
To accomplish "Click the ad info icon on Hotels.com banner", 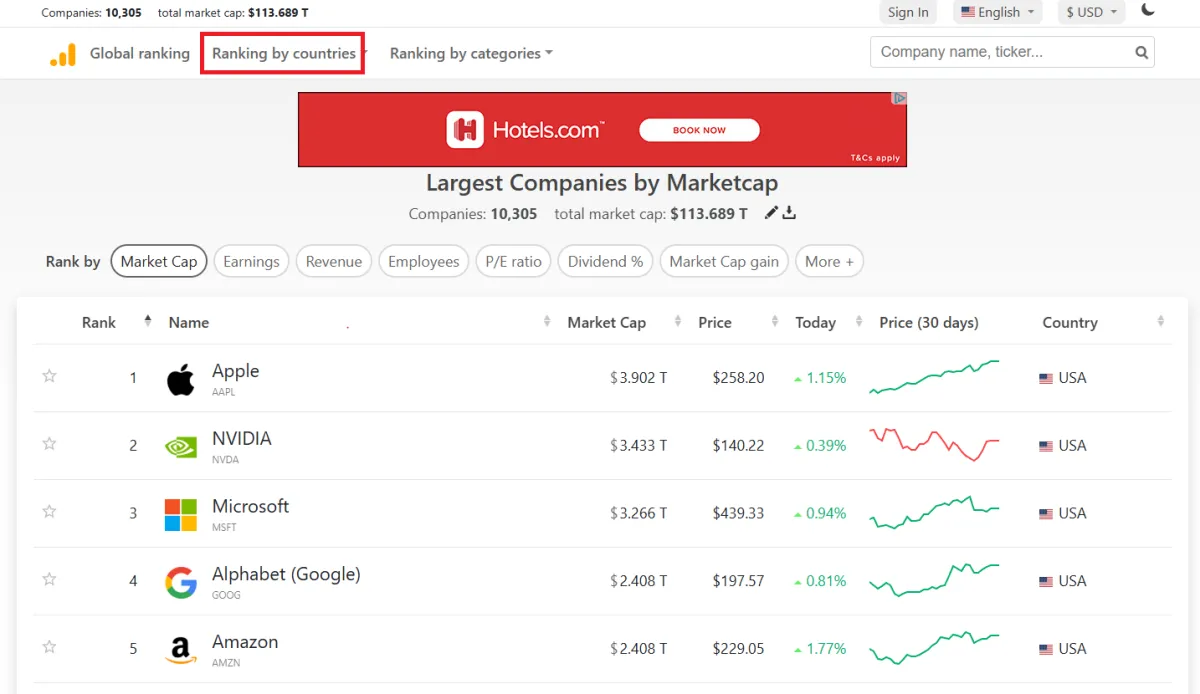I will coord(899,99).
